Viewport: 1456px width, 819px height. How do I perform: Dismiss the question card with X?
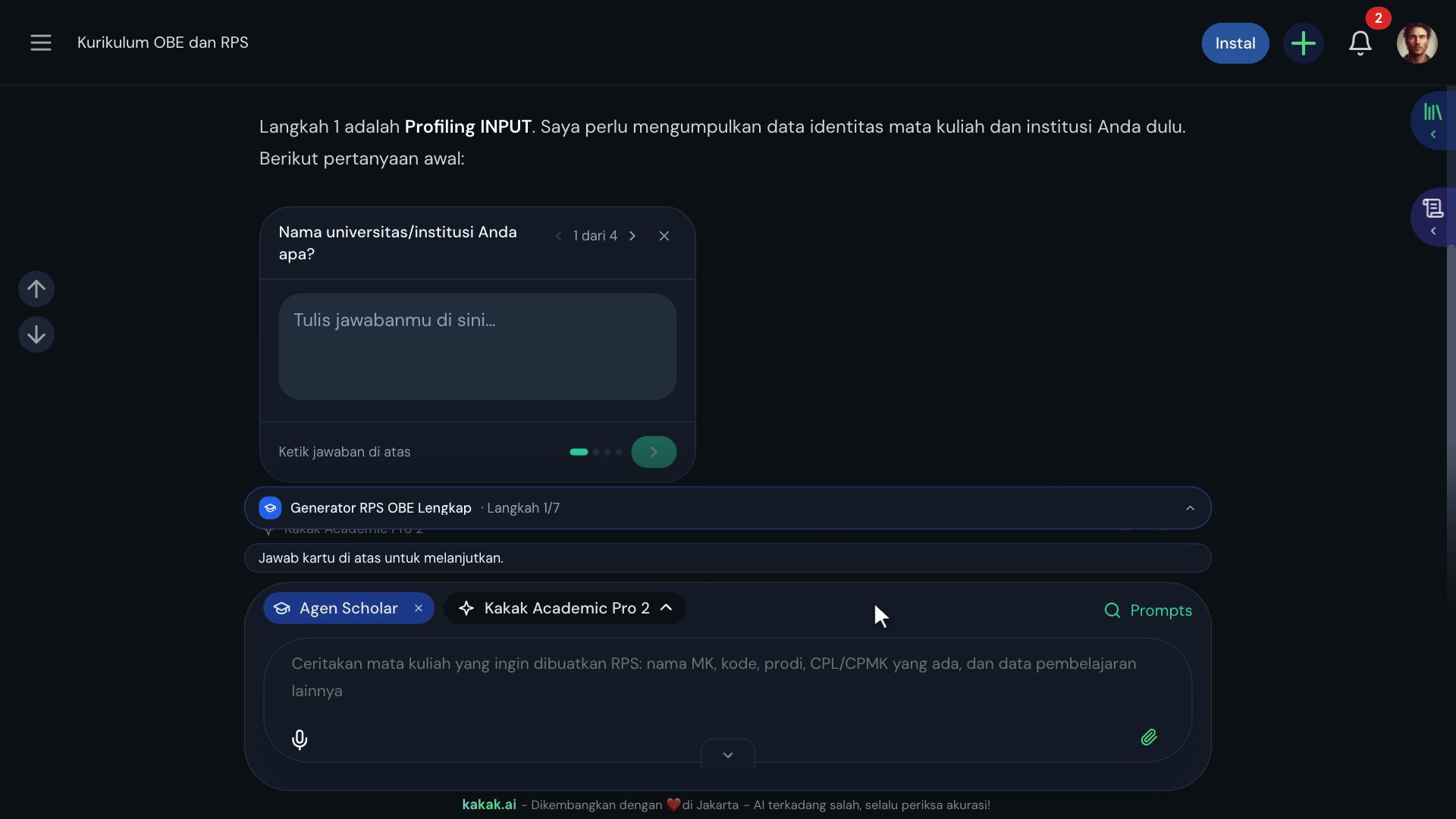[664, 236]
